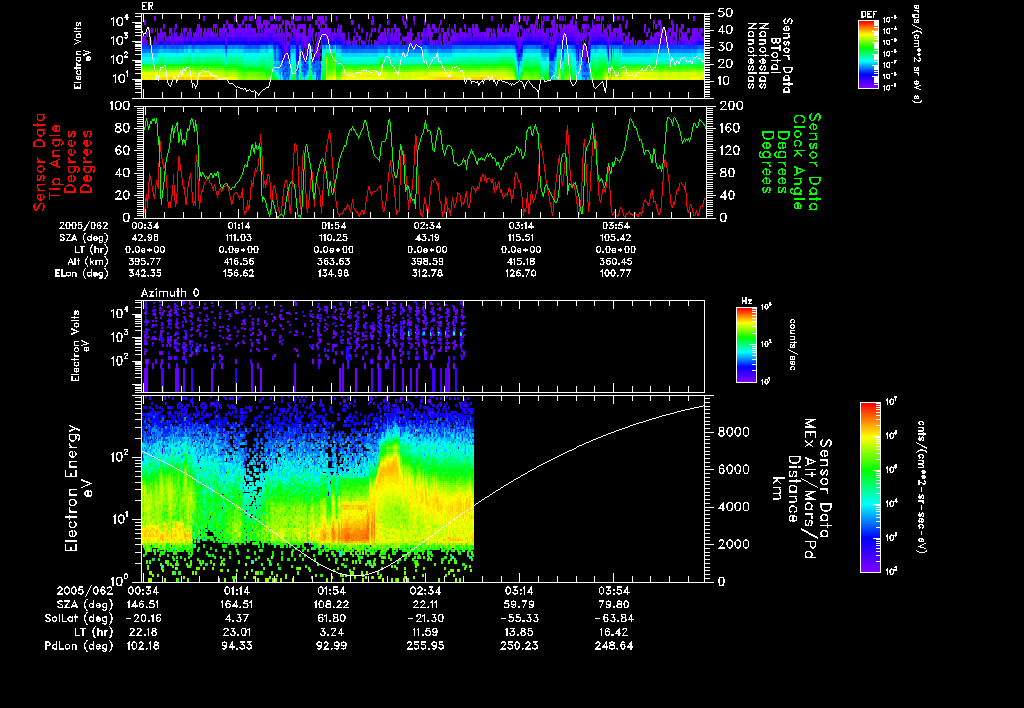Click the altitude value '360.45'
1024x708 pixels.
click(x=615, y=261)
